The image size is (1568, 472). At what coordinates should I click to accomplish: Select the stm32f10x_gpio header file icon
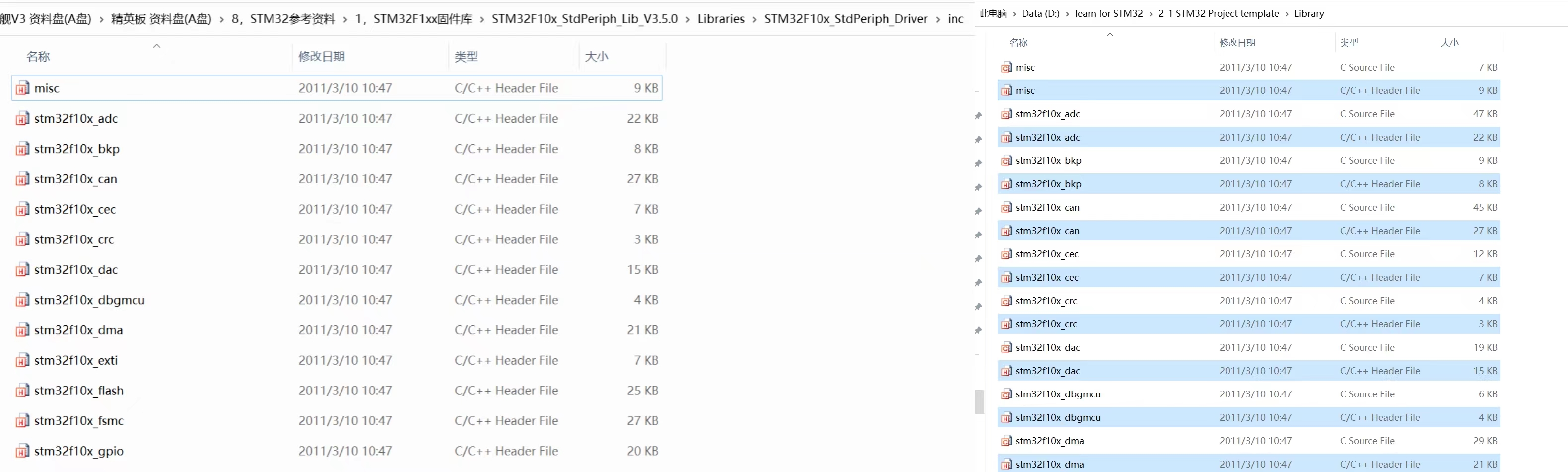tap(22, 451)
